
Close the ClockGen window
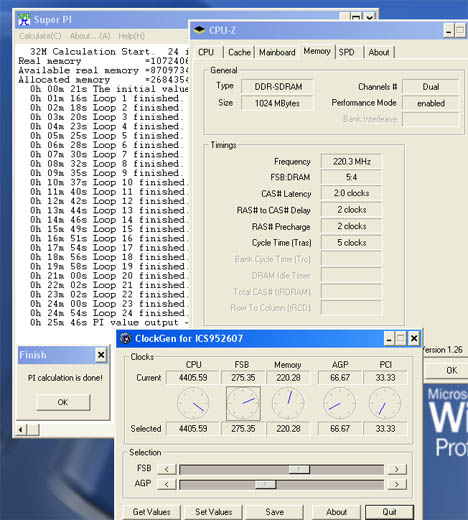[414, 339]
